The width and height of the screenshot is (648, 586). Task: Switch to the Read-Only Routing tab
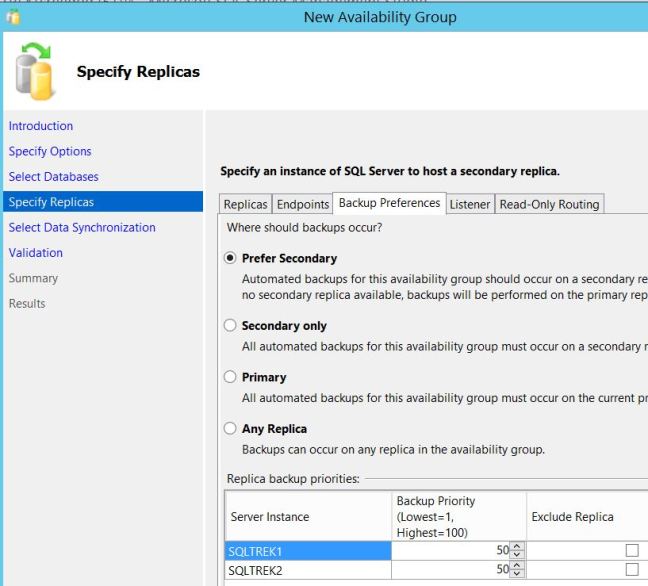pos(549,204)
